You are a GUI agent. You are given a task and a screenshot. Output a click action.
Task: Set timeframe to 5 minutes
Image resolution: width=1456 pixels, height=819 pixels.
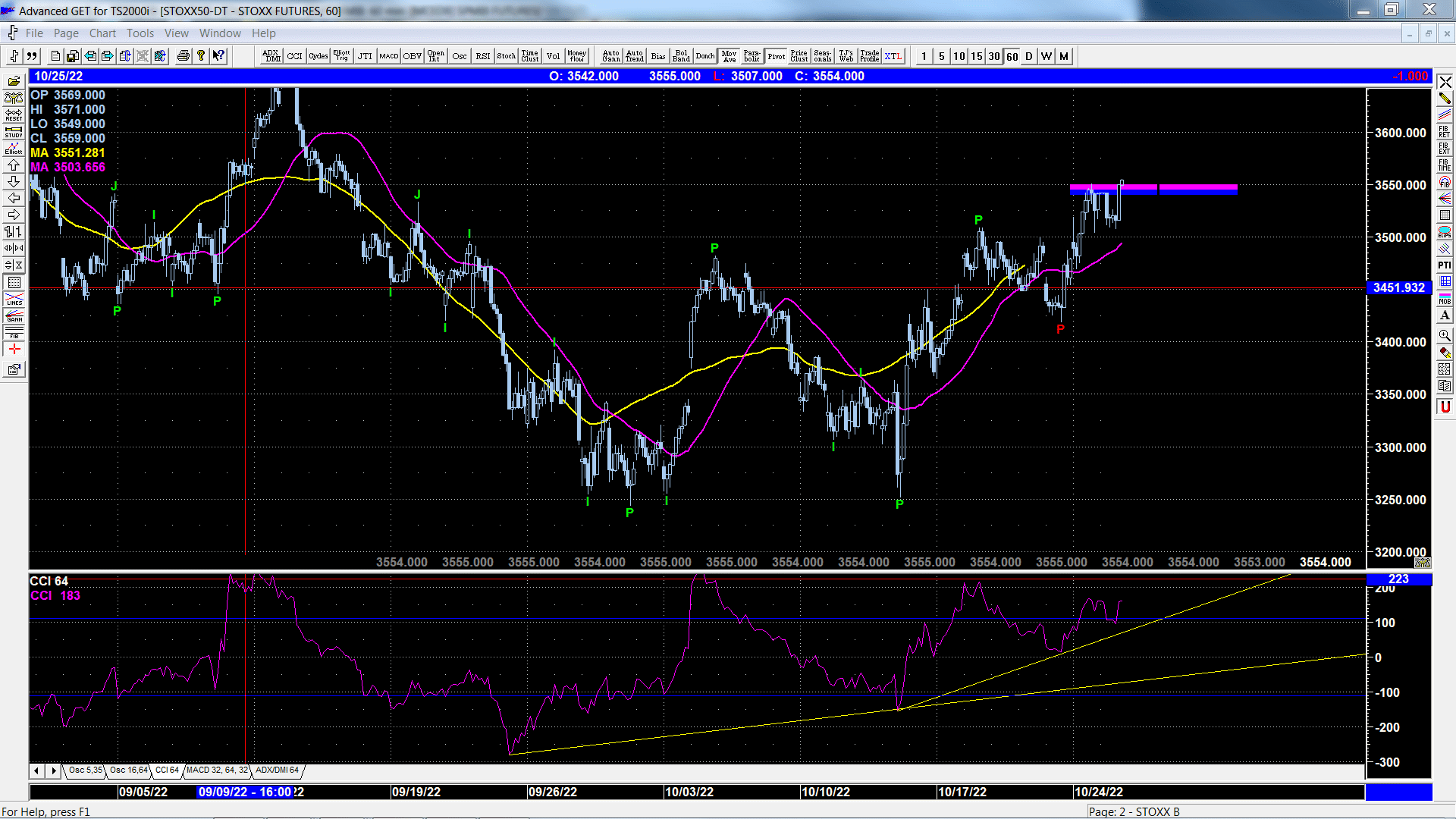(x=941, y=56)
